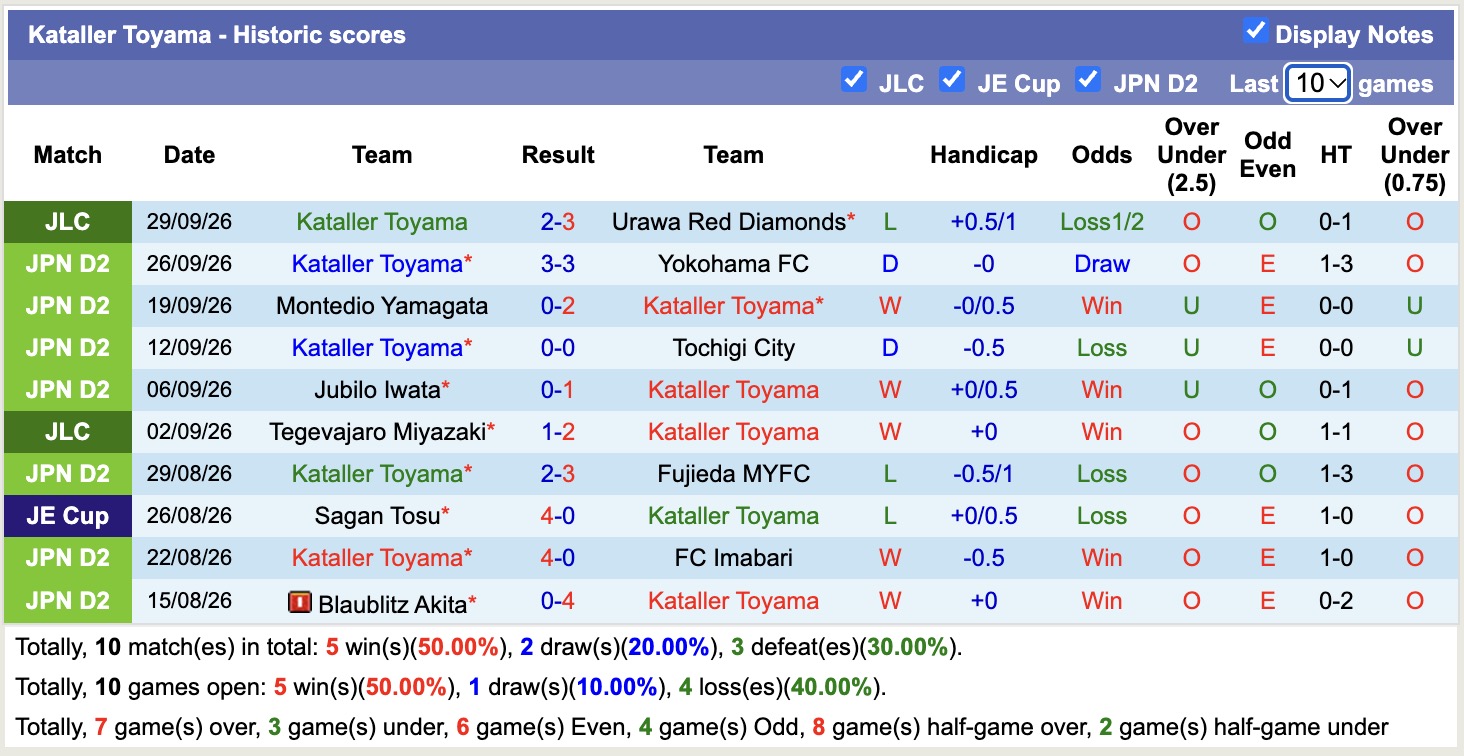Click the Handicap column header
Screen dimensions: 1464x756
point(983,155)
